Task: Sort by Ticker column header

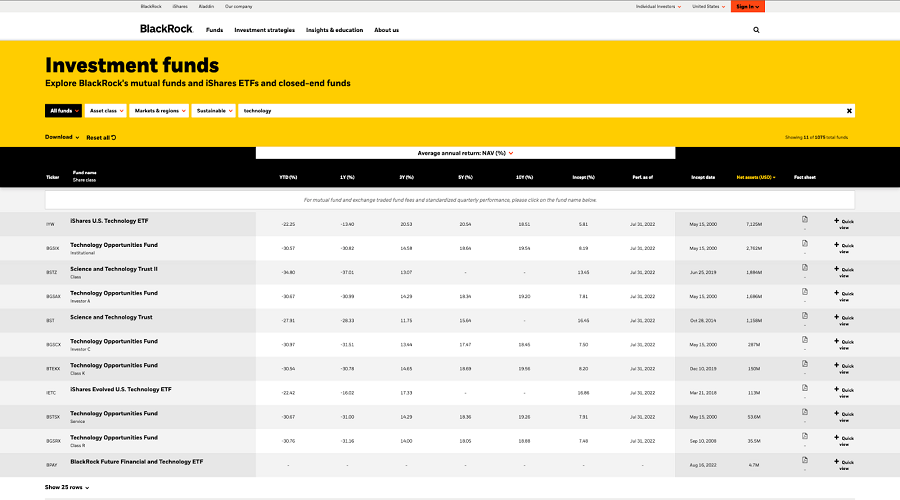Action: [x=52, y=177]
